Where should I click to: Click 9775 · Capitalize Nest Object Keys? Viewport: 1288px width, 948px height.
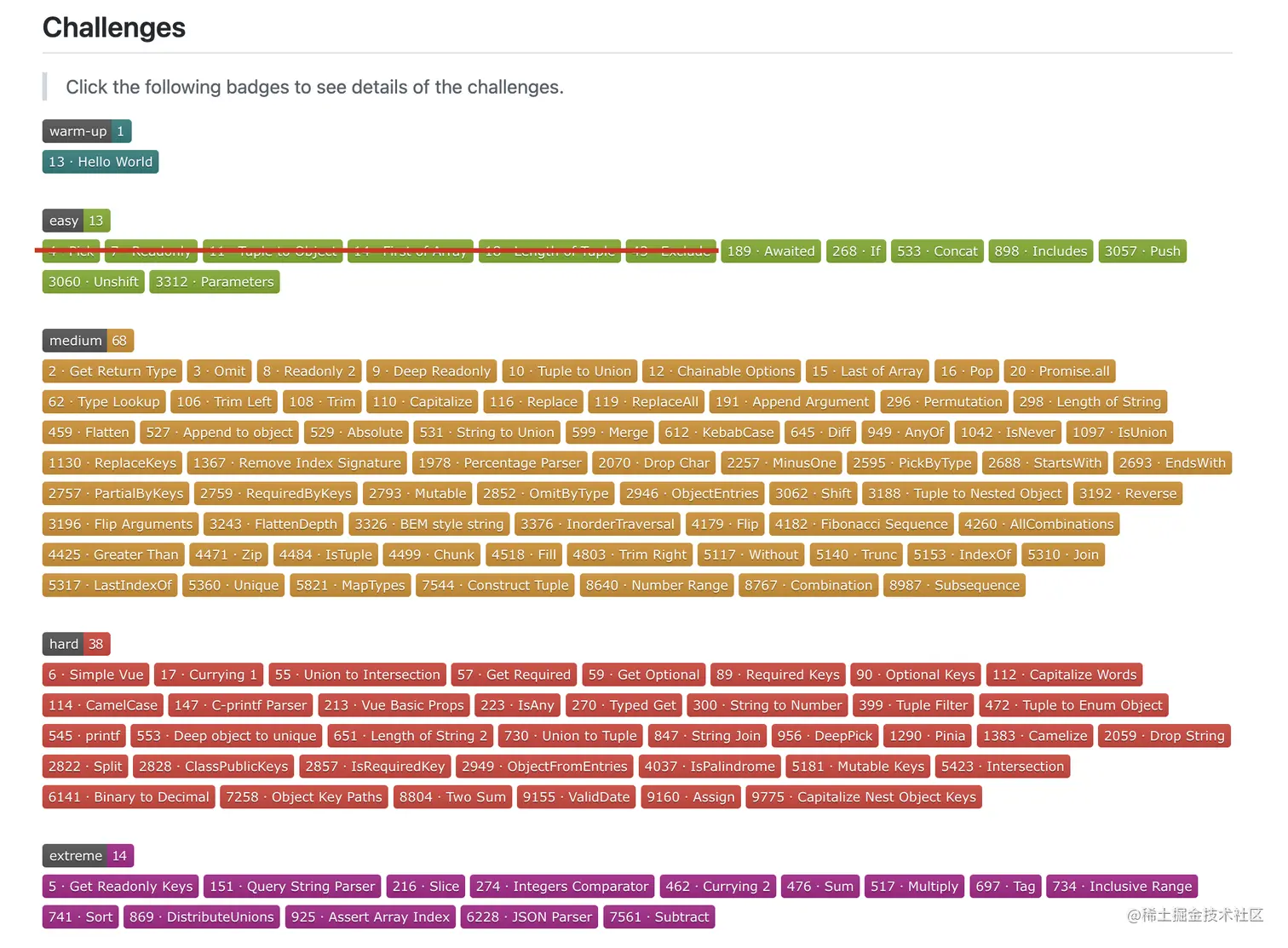pos(864,798)
